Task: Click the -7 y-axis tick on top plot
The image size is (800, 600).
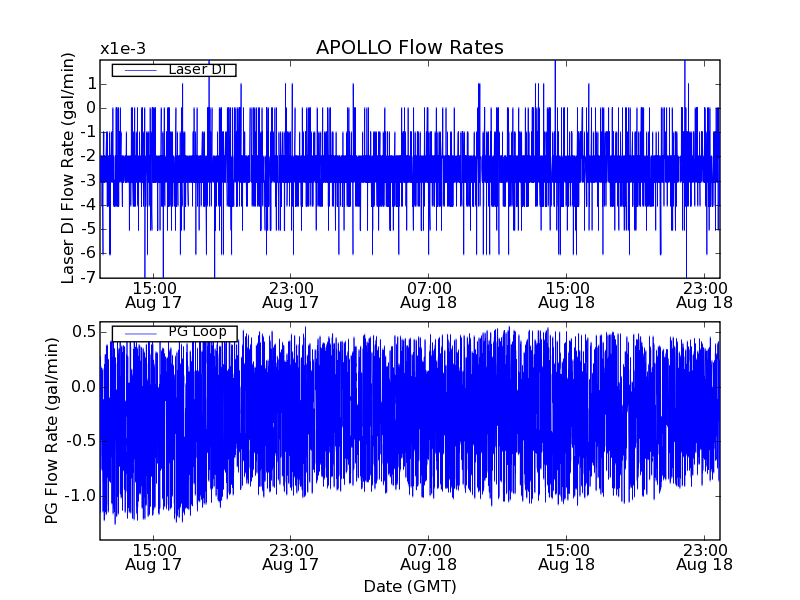Action: pos(88,277)
